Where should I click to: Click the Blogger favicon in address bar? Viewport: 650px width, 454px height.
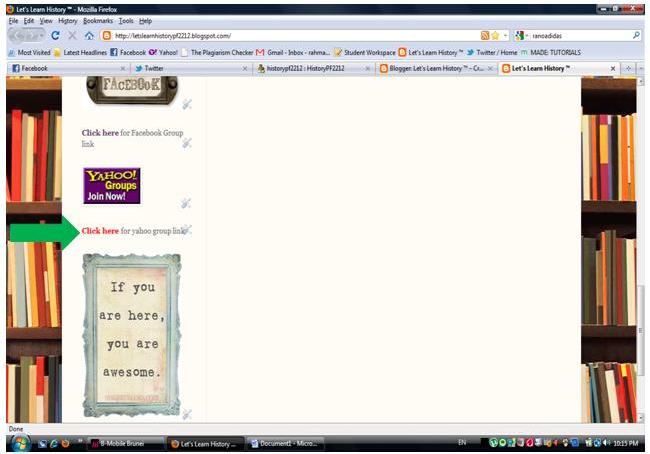click(x=107, y=36)
